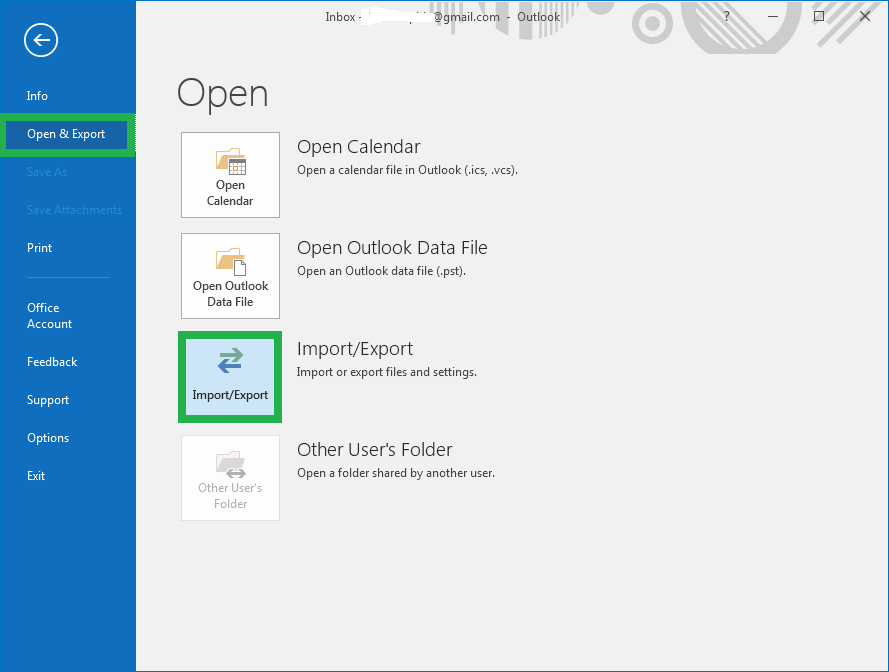Click the back arrow circle icon

point(41,40)
